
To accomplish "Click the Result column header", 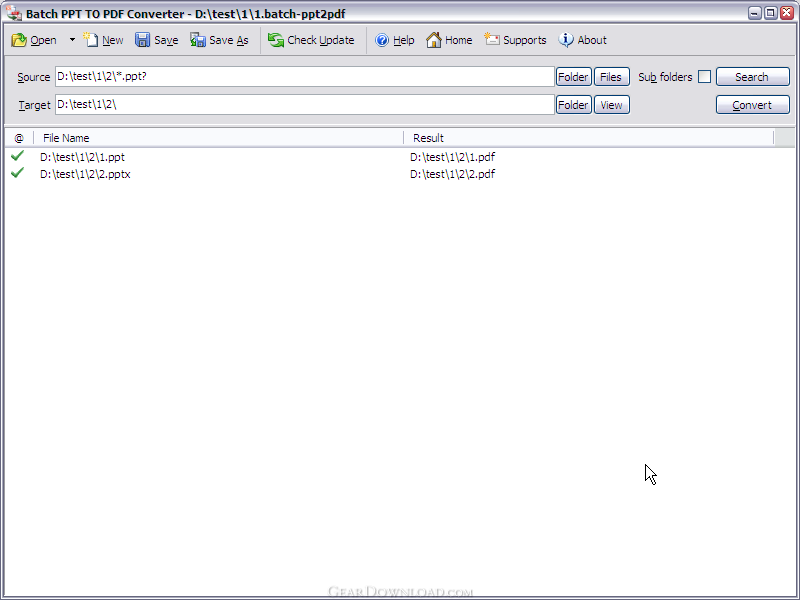I will click(588, 138).
